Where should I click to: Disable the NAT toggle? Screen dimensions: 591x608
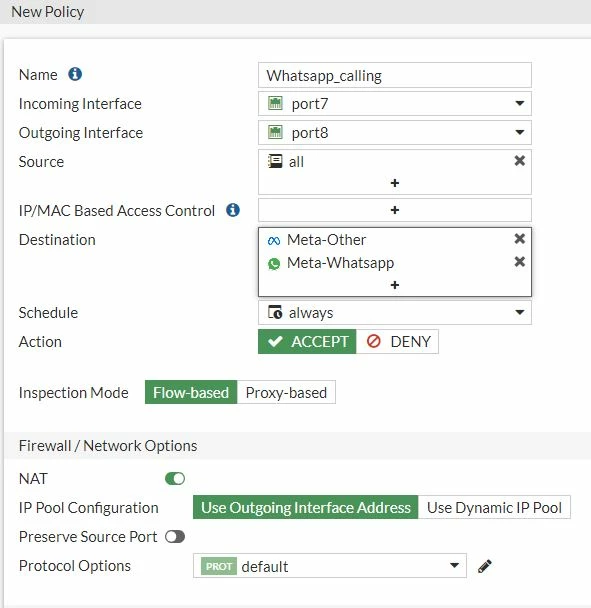point(175,478)
